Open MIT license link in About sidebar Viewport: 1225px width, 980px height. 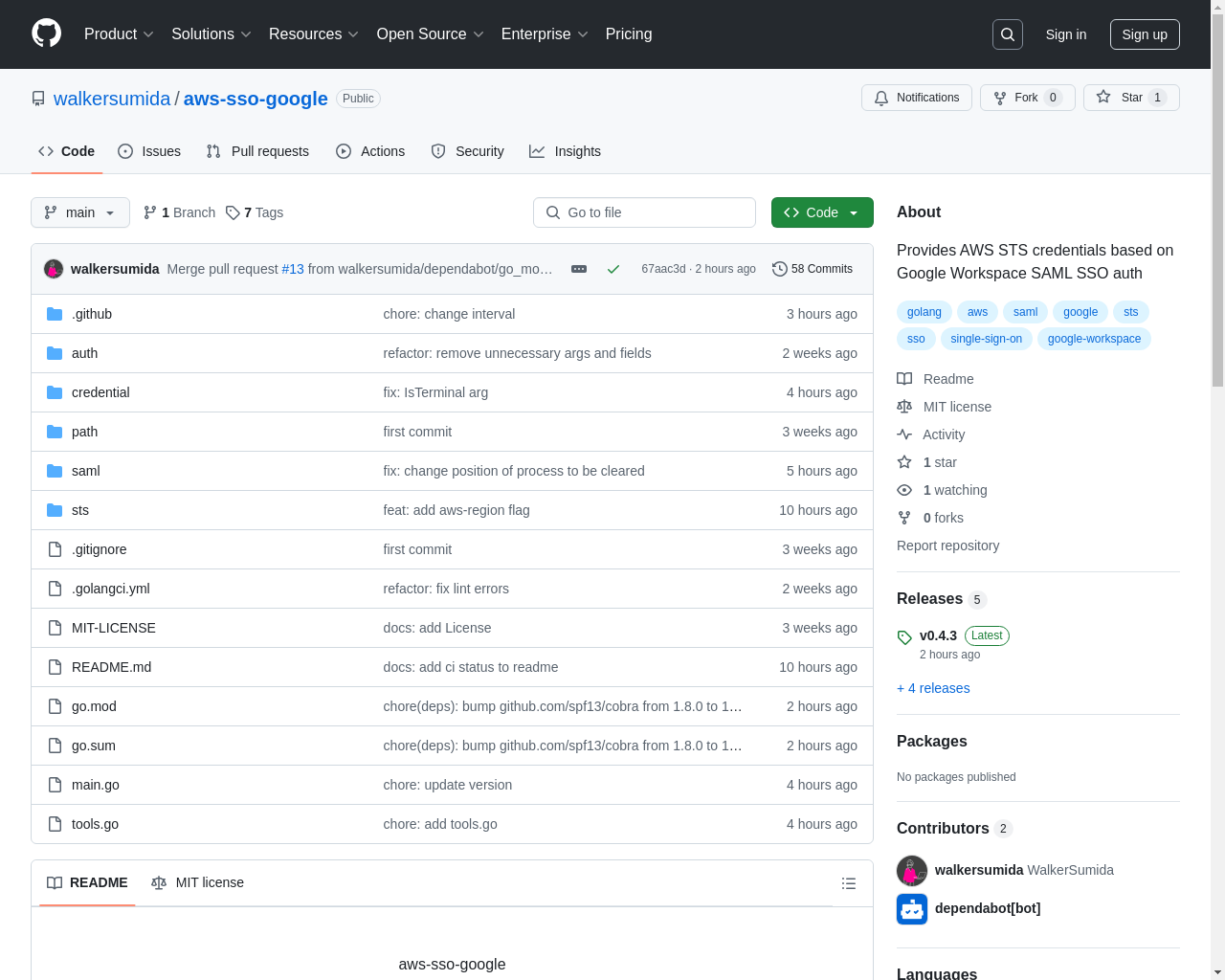coord(944,407)
